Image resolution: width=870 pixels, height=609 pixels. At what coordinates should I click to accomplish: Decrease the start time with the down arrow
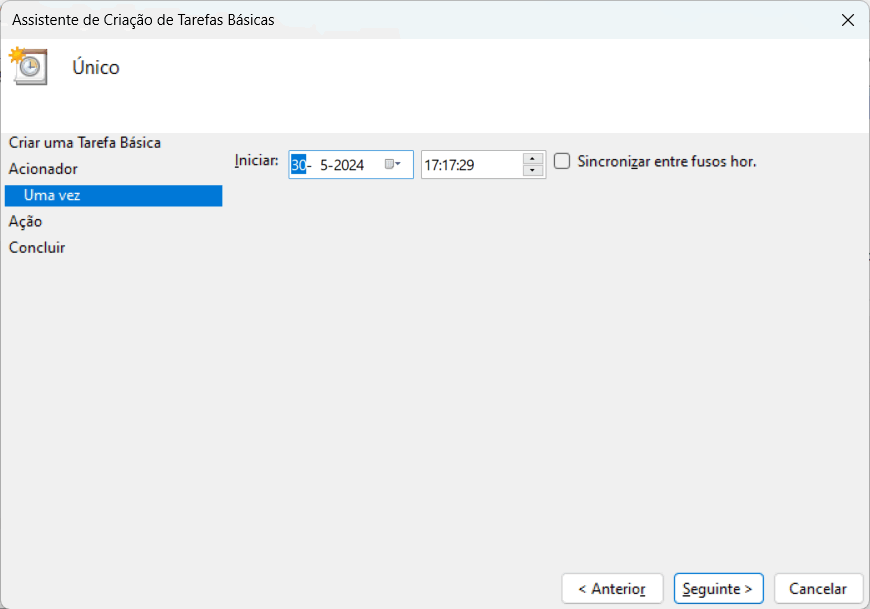(534, 171)
